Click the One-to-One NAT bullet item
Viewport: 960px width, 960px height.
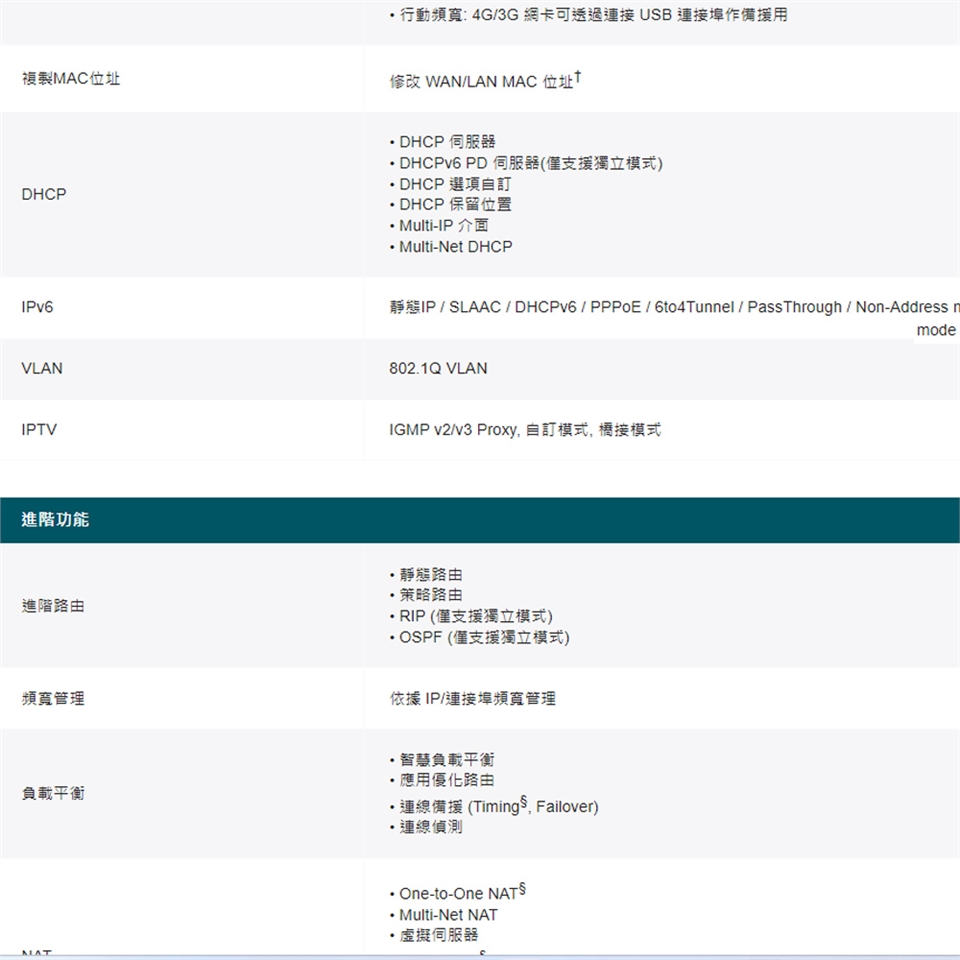pyautogui.click(x=456, y=894)
